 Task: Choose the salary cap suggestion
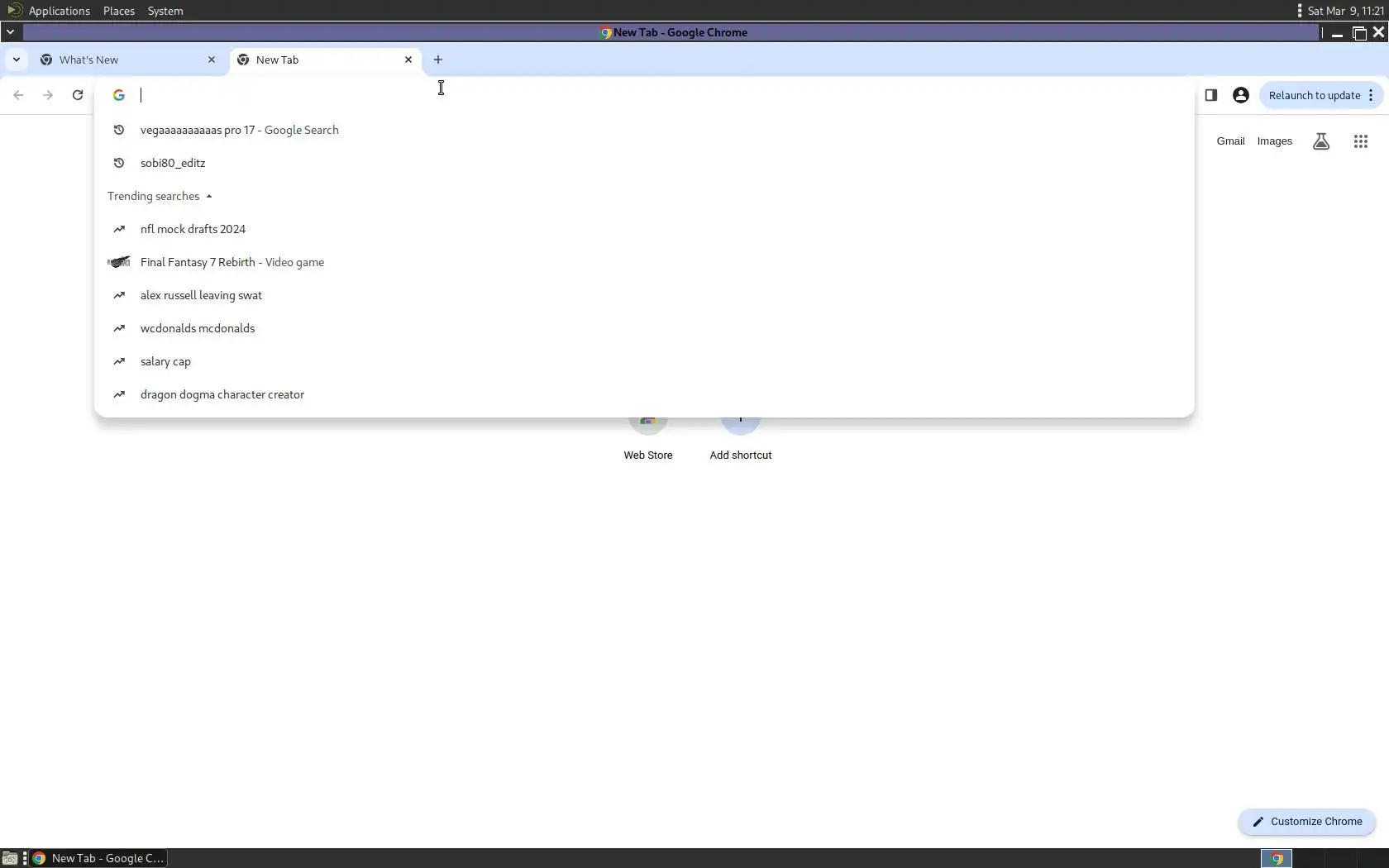[x=644, y=361]
